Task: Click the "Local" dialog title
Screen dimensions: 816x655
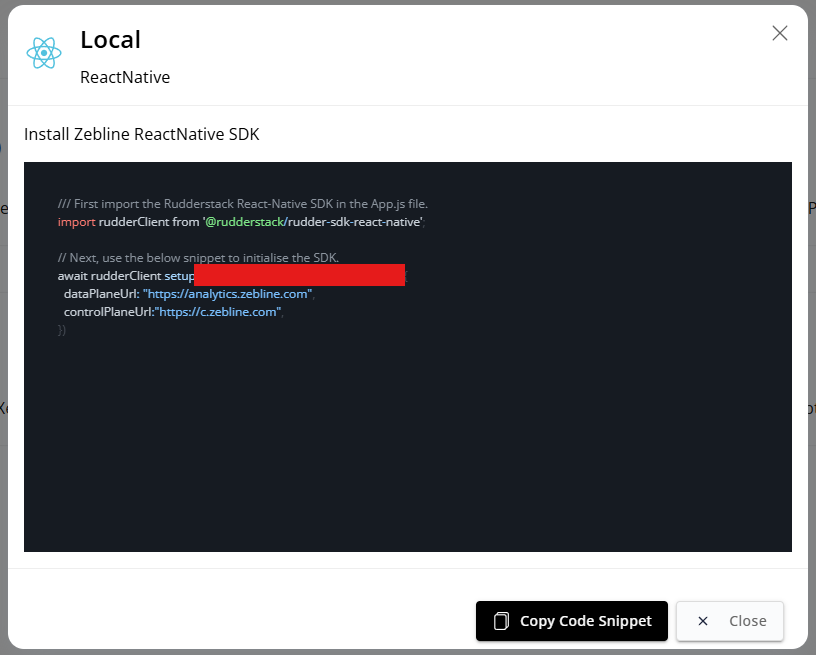Action: (110, 39)
